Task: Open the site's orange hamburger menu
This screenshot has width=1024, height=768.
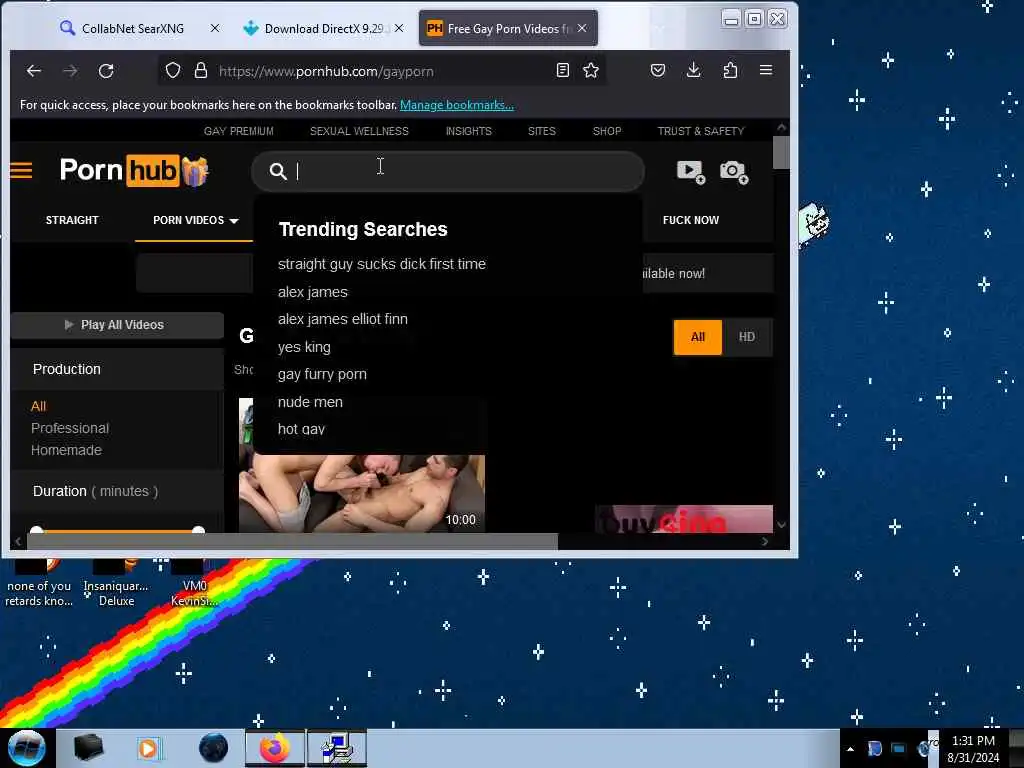Action: 21,171
